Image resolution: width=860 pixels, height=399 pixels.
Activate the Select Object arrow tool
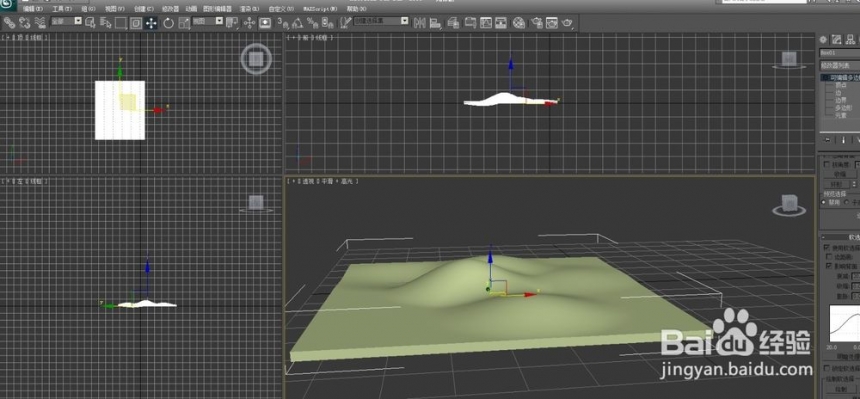point(90,23)
